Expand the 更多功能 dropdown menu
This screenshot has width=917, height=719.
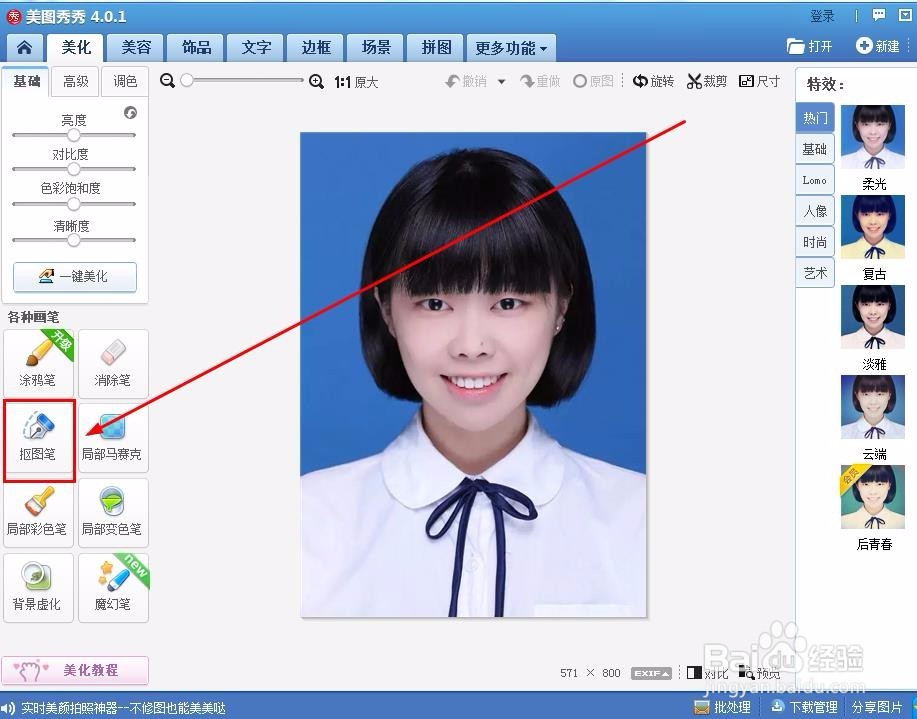[x=511, y=48]
